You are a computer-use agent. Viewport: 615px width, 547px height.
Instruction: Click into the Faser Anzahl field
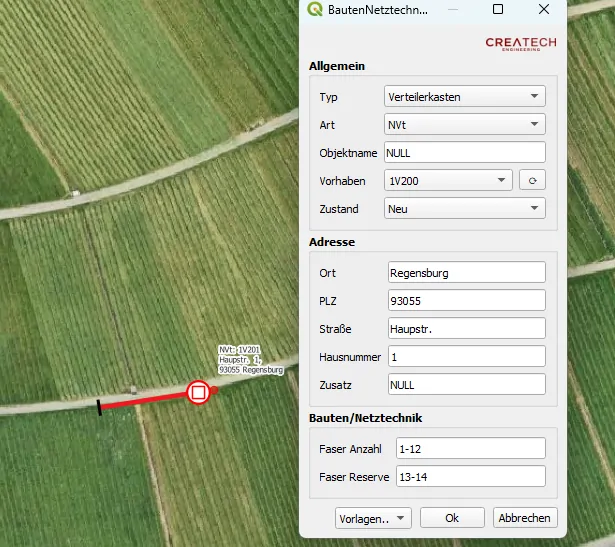click(x=470, y=448)
